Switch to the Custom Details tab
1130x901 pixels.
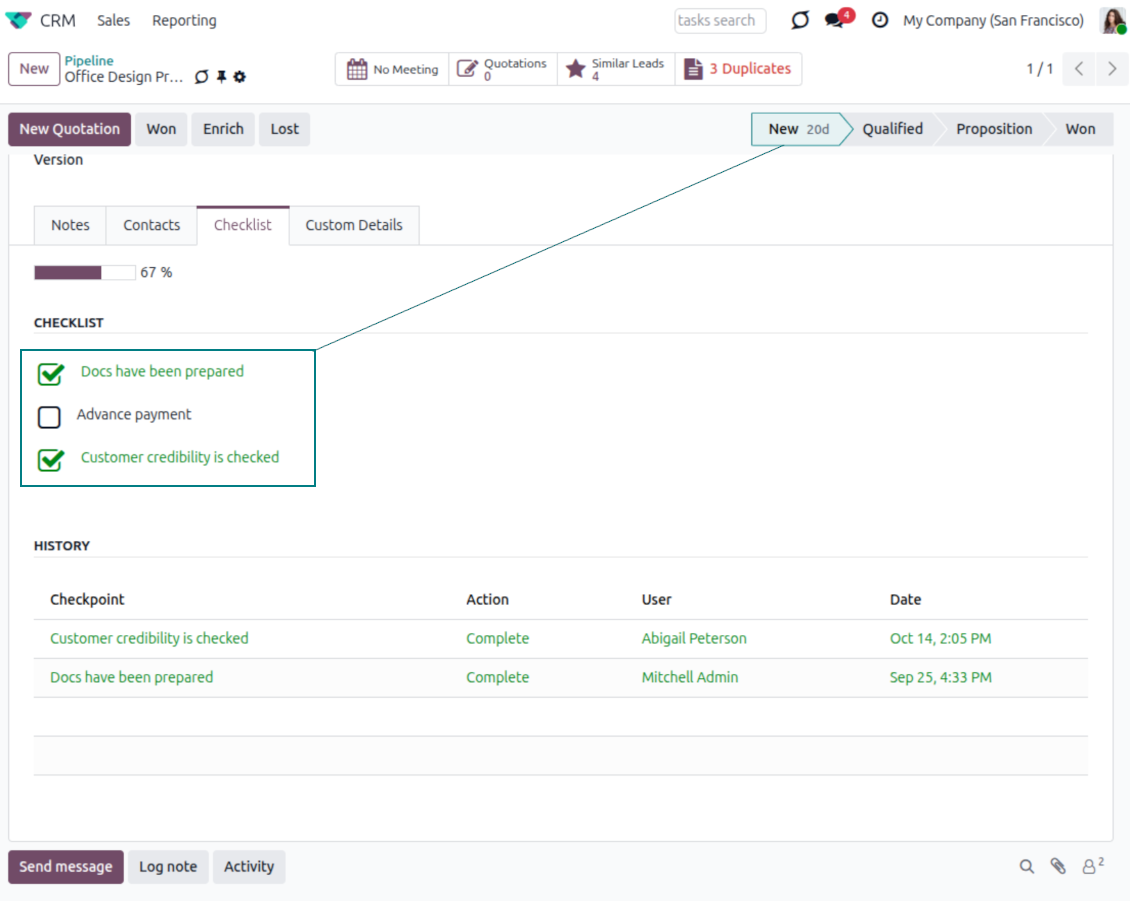click(x=354, y=225)
